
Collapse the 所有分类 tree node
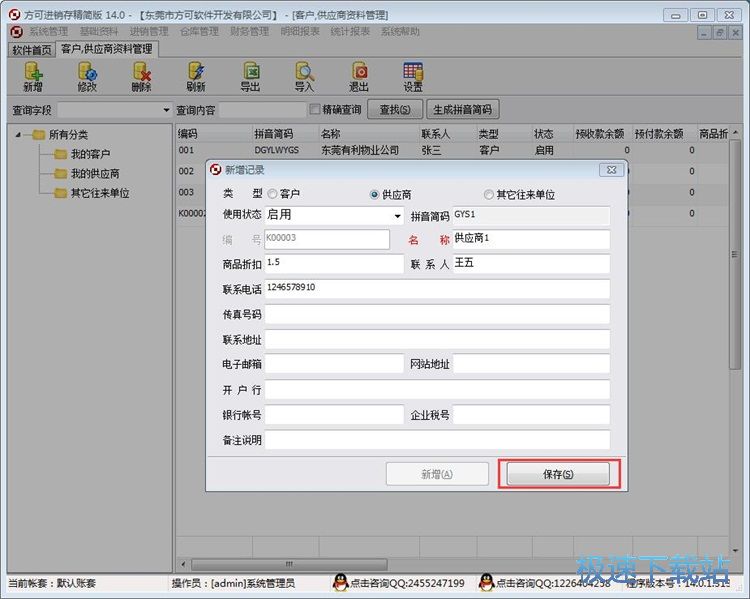(18, 135)
